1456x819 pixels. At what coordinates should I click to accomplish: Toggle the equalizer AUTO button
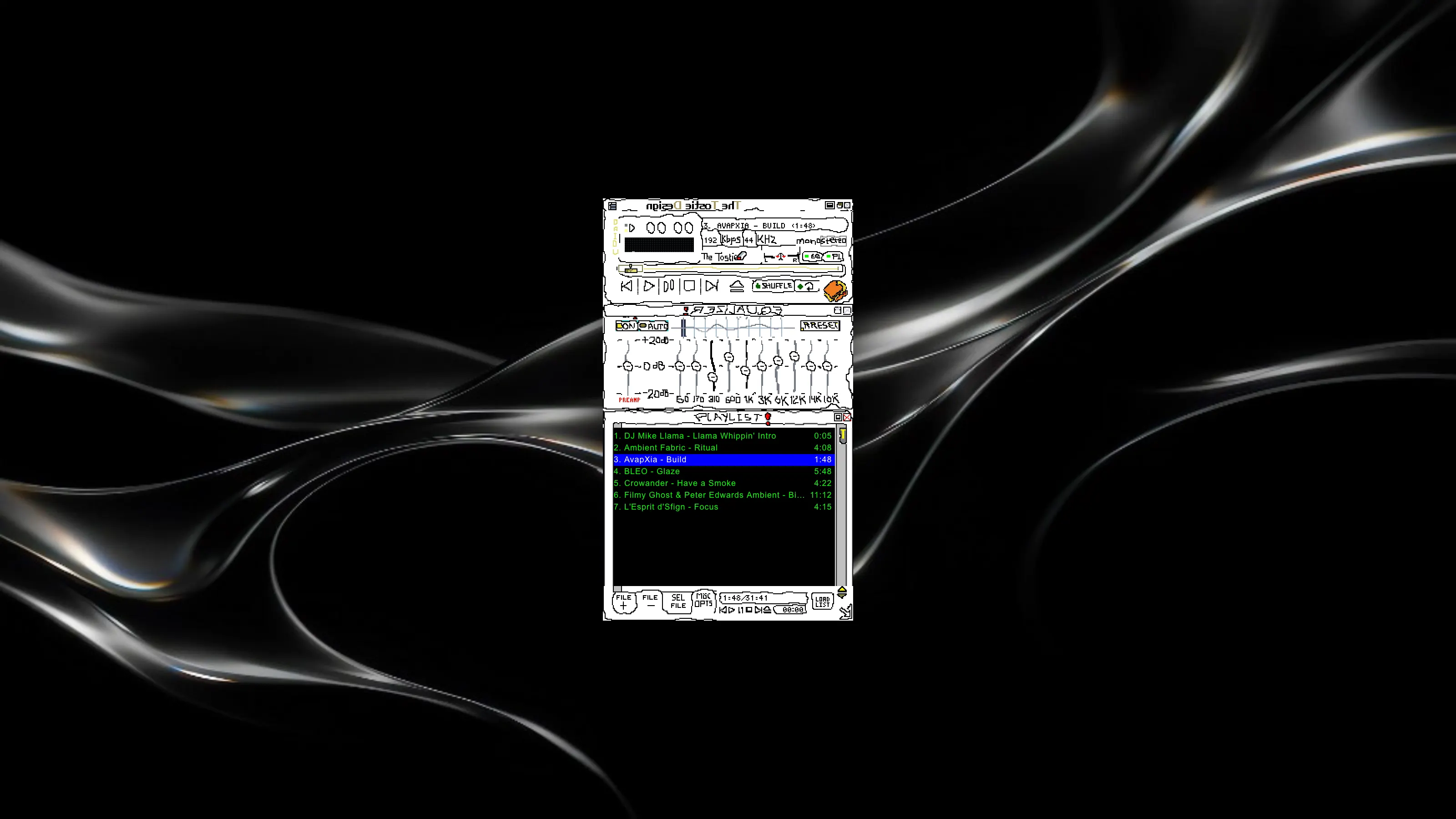click(x=653, y=326)
